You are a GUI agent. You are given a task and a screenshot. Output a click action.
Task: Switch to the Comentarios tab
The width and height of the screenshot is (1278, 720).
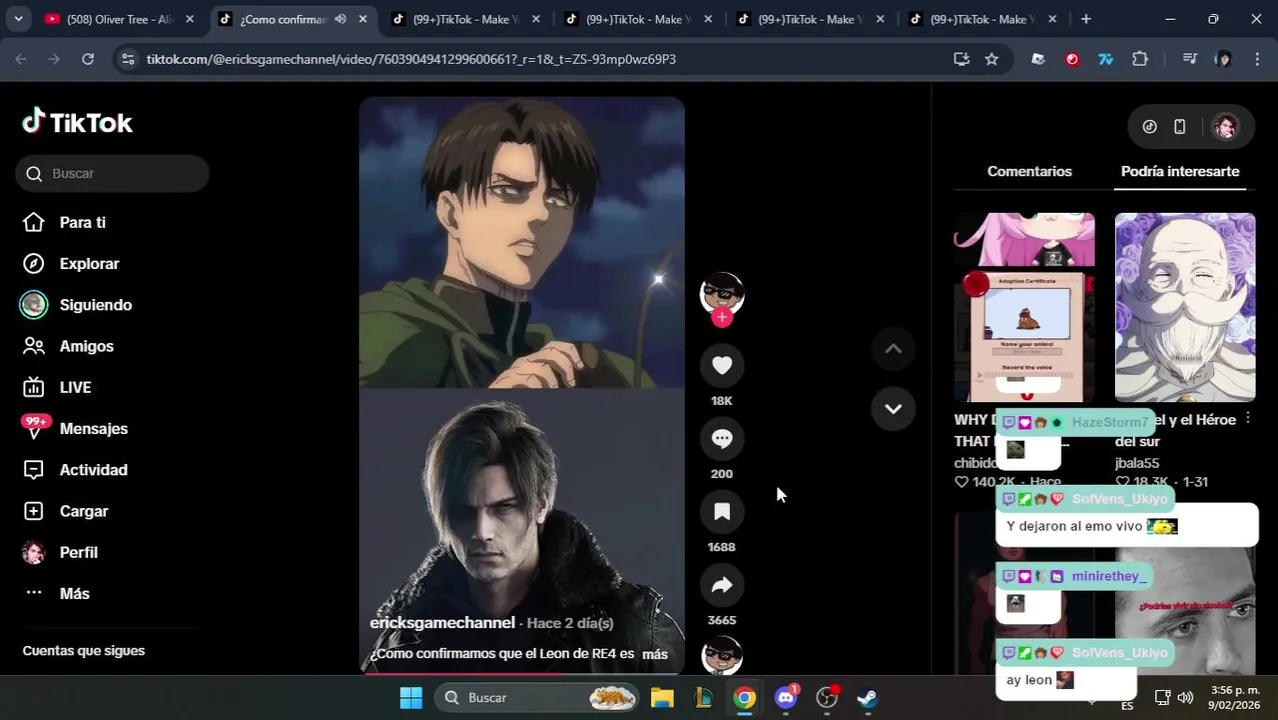pyautogui.click(x=1029, y=172)
